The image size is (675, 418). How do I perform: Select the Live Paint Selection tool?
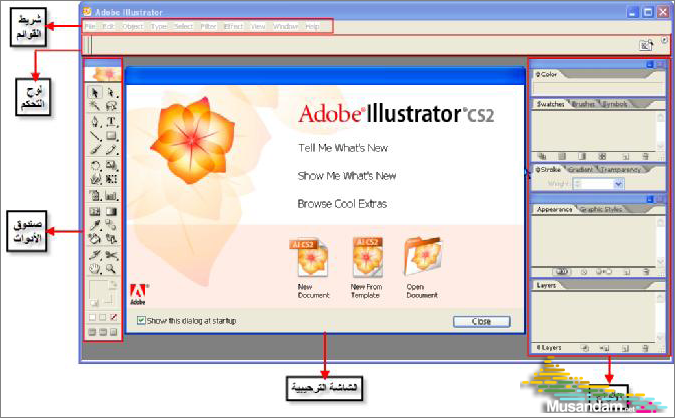tap(111, 238)
